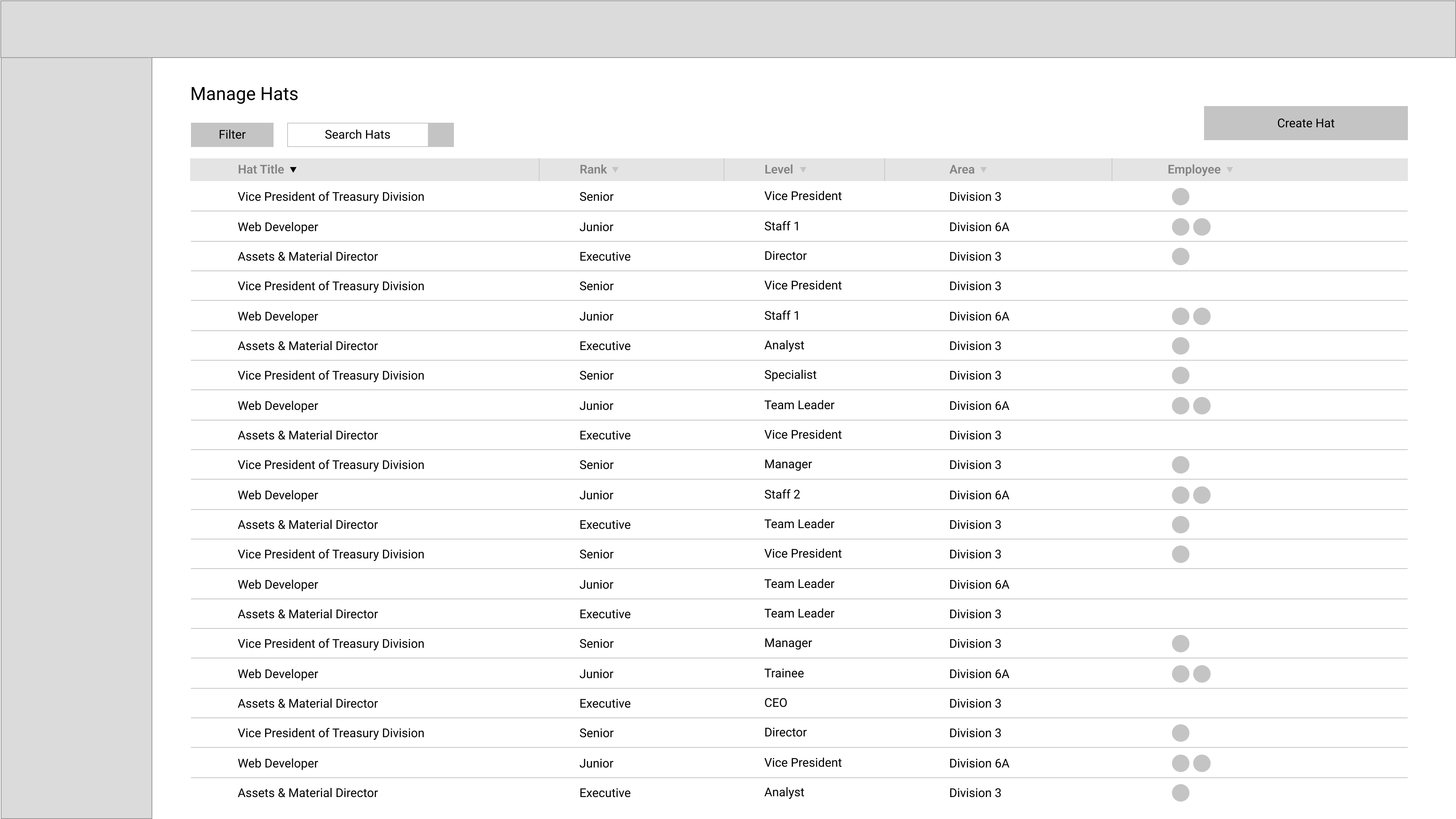Image resolution: width=1456 pixels, height=819 pixels.
Task: Click the Hat Title sort arrow
Action: pos(293,170)
